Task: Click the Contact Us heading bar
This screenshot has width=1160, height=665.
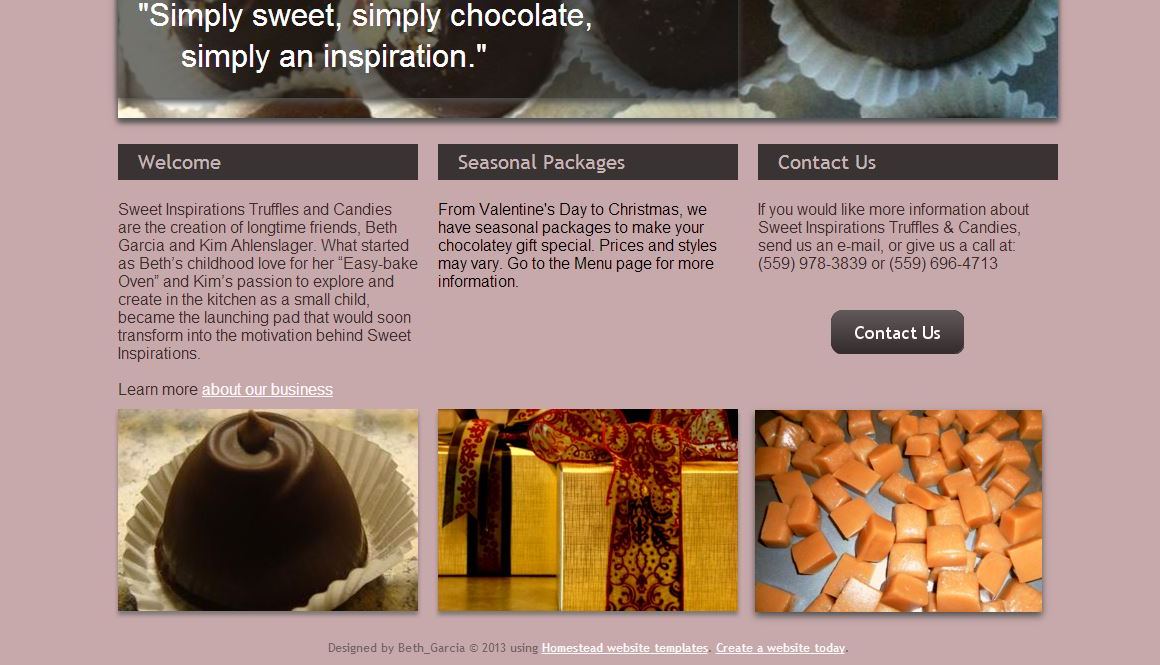Action: tap(908, 162)
